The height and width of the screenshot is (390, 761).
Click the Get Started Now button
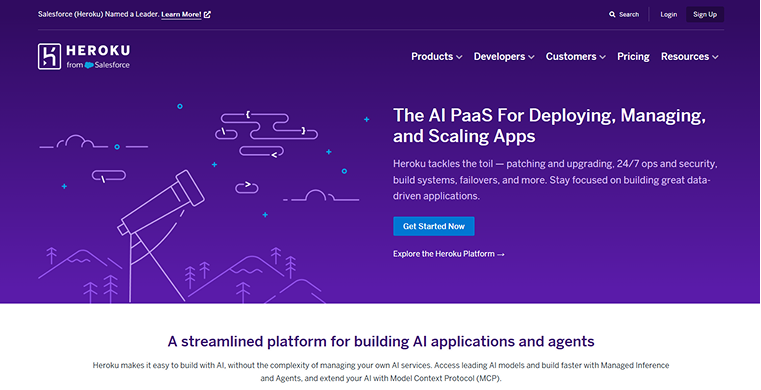pyautogui.click(x=433, y=226)
